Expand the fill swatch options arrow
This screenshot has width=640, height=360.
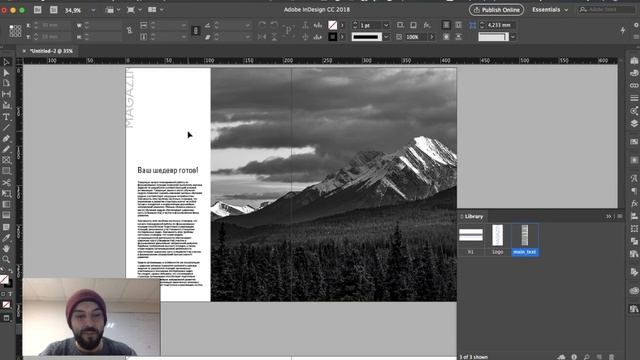[342, 25]
